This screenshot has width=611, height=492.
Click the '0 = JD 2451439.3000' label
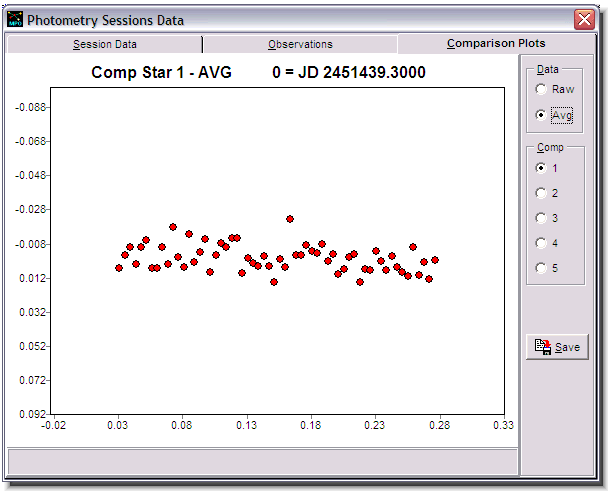[x=349, y=72]
